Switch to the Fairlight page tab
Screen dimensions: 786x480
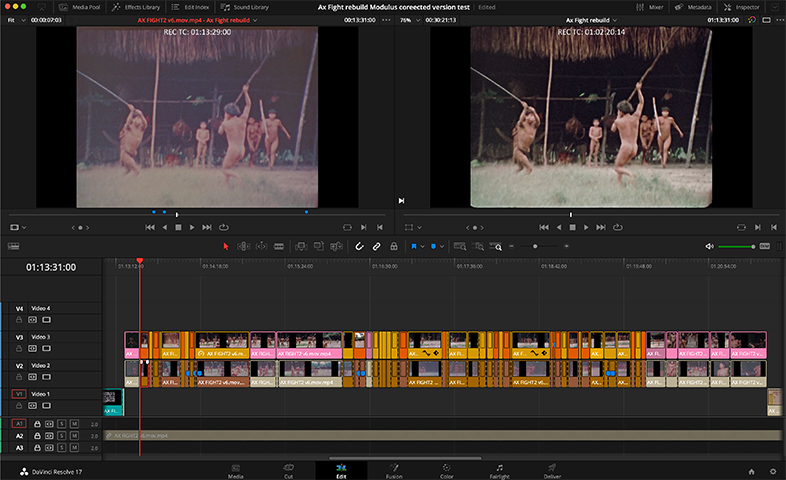pyautogui.click(x=499, y=471)
